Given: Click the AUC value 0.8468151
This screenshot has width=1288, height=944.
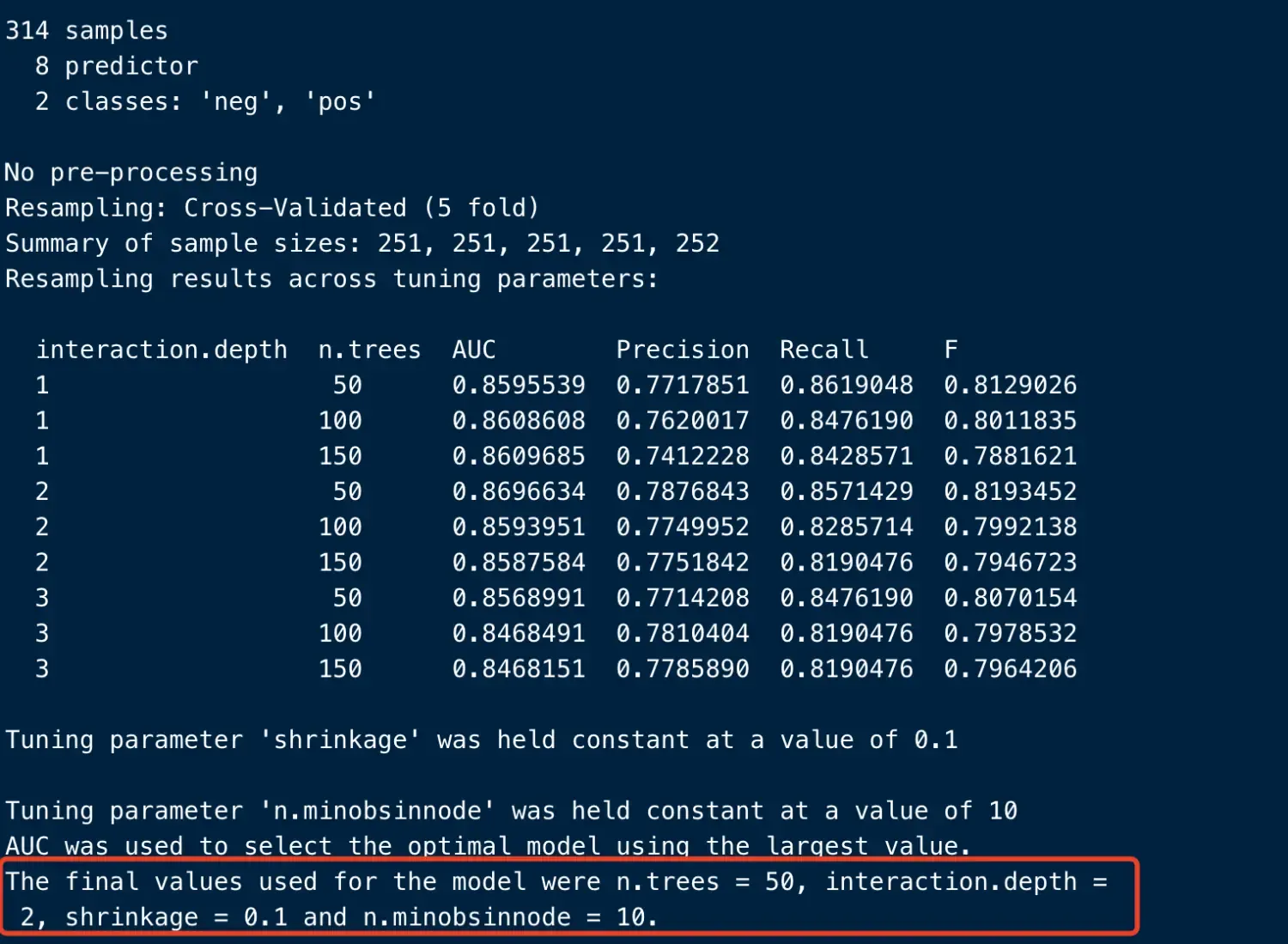Looking at the screenshot, I should tap(519, 668).
